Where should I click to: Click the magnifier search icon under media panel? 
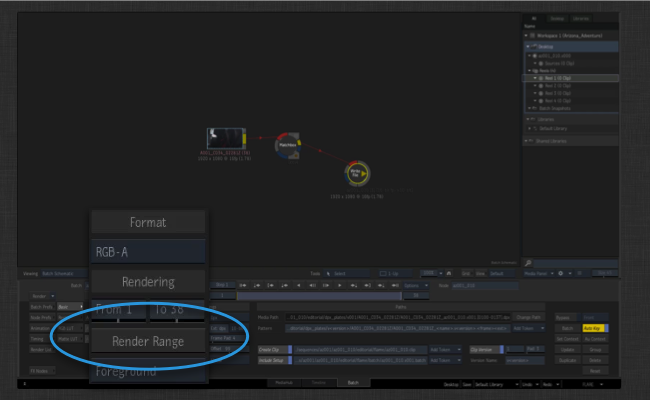click(x=528, y=263)
